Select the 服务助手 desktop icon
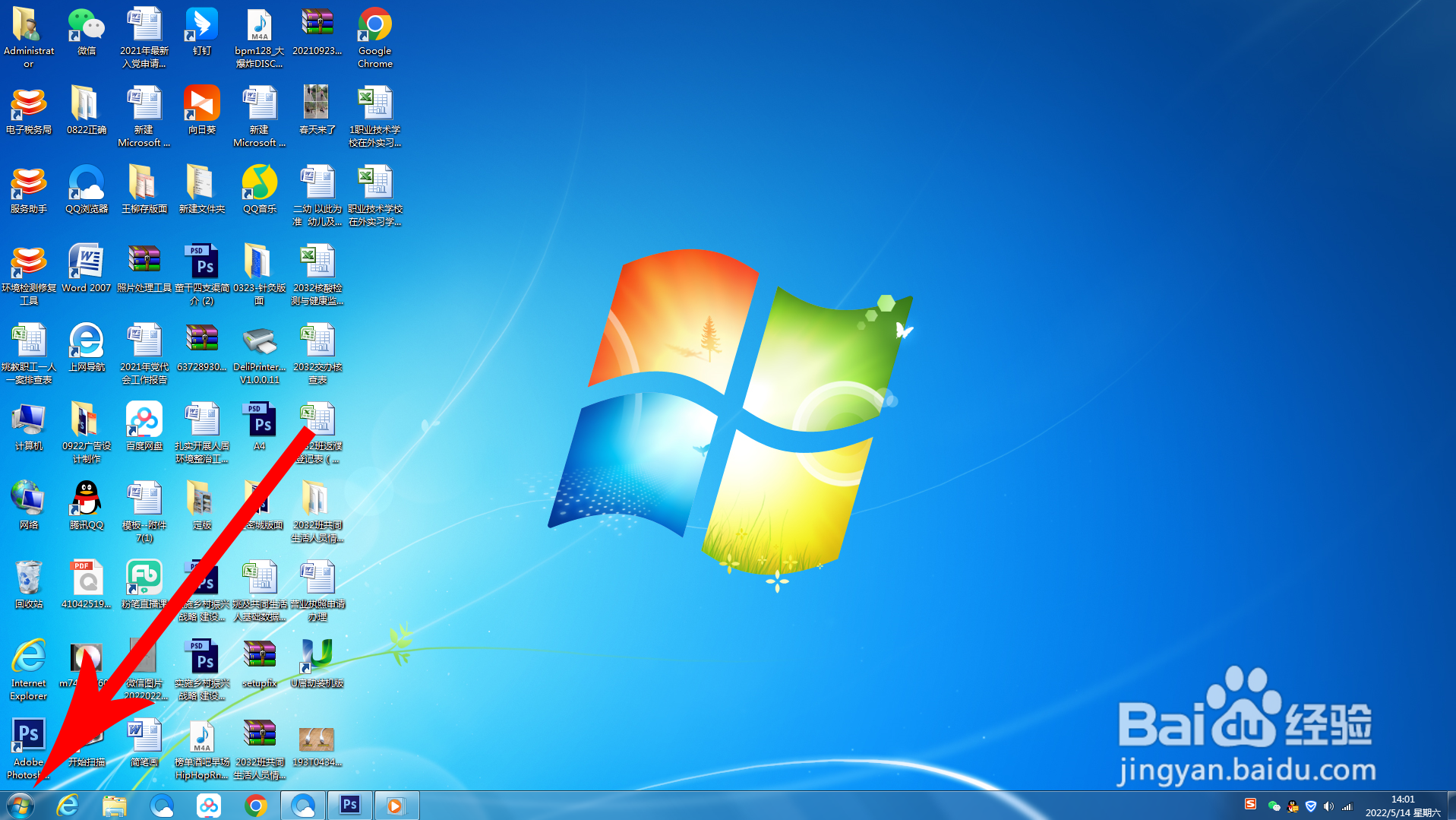The height and width of the screenshot is (820, 1456). pyautogui.click(x=29, y=190)
